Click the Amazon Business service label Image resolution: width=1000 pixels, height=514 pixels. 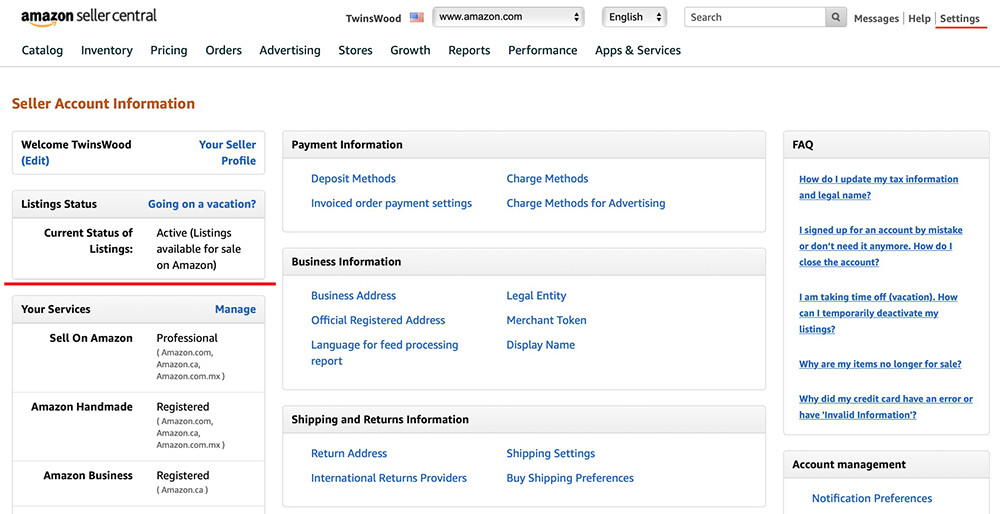(88, 476)
